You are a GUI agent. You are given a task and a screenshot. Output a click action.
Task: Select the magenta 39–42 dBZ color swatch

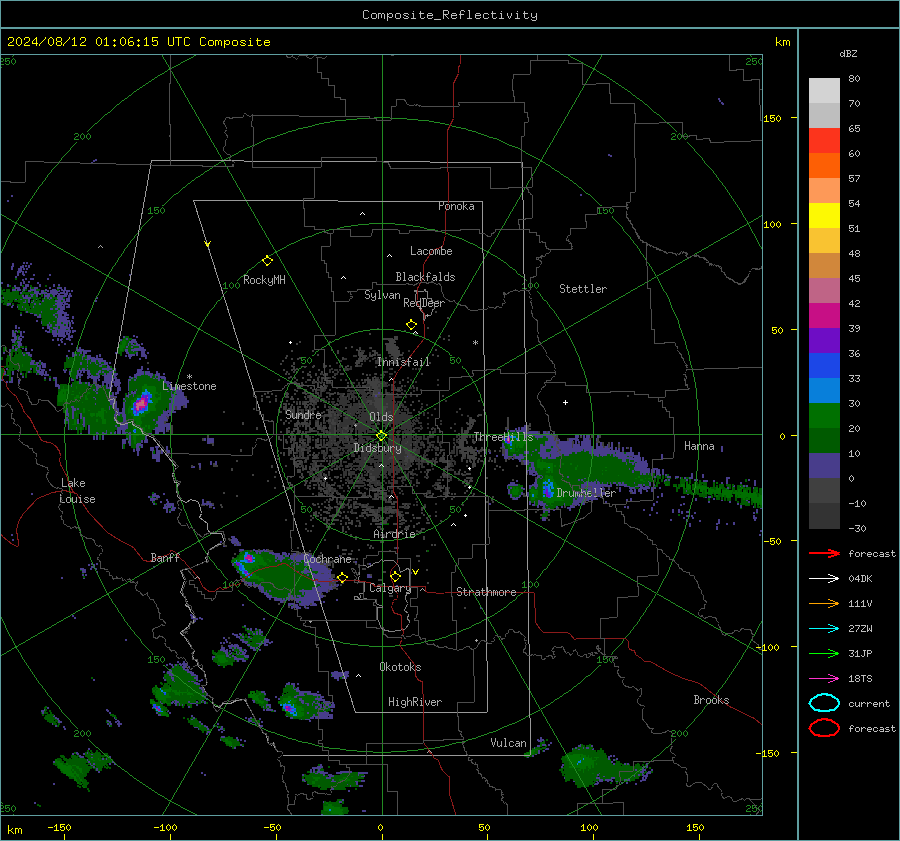click(x=824, y=316)
